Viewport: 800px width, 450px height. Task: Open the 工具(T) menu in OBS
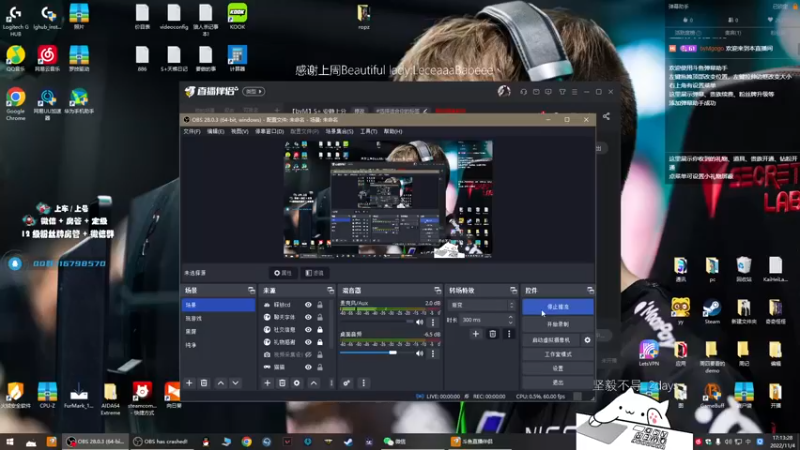coord(368,132)
